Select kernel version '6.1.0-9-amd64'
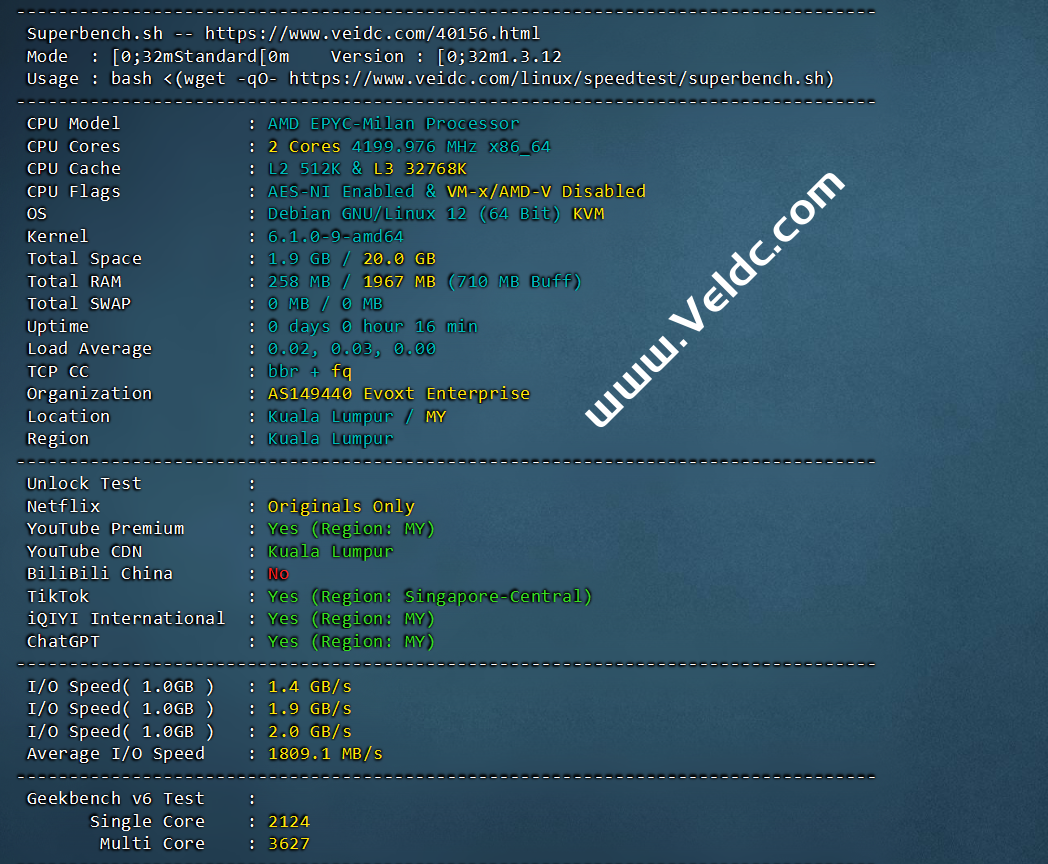 click(336, 237)
